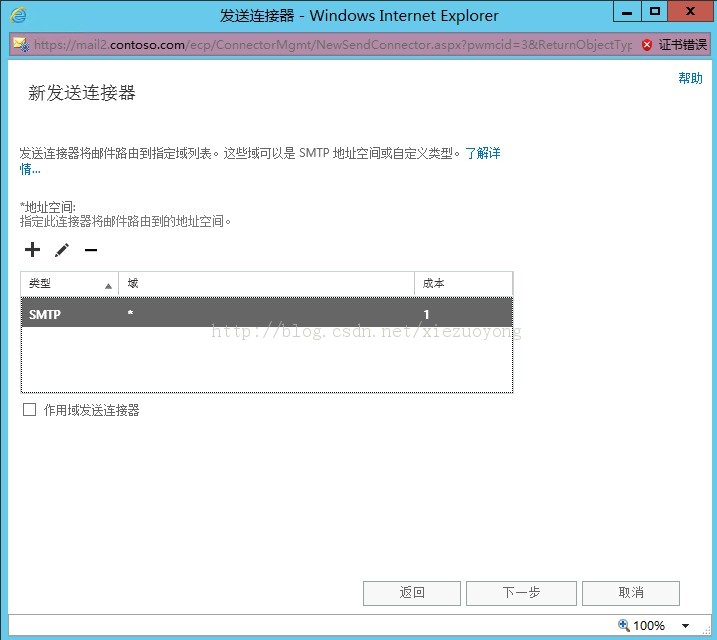Select the SMTP address space row
Viewport: 717px width, 640px height.
(266, 314)
